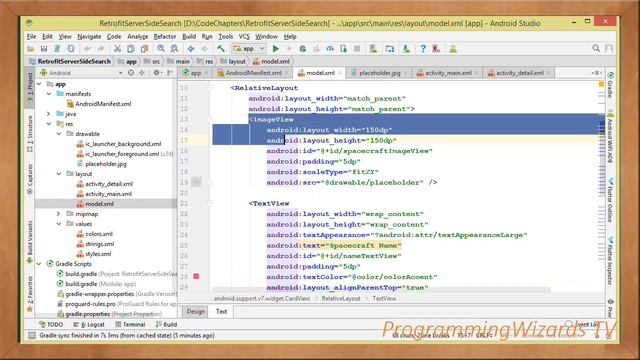Click the Profile app gauge icon
The height and width of the screenshot is (360, 640).
(330, 49)
